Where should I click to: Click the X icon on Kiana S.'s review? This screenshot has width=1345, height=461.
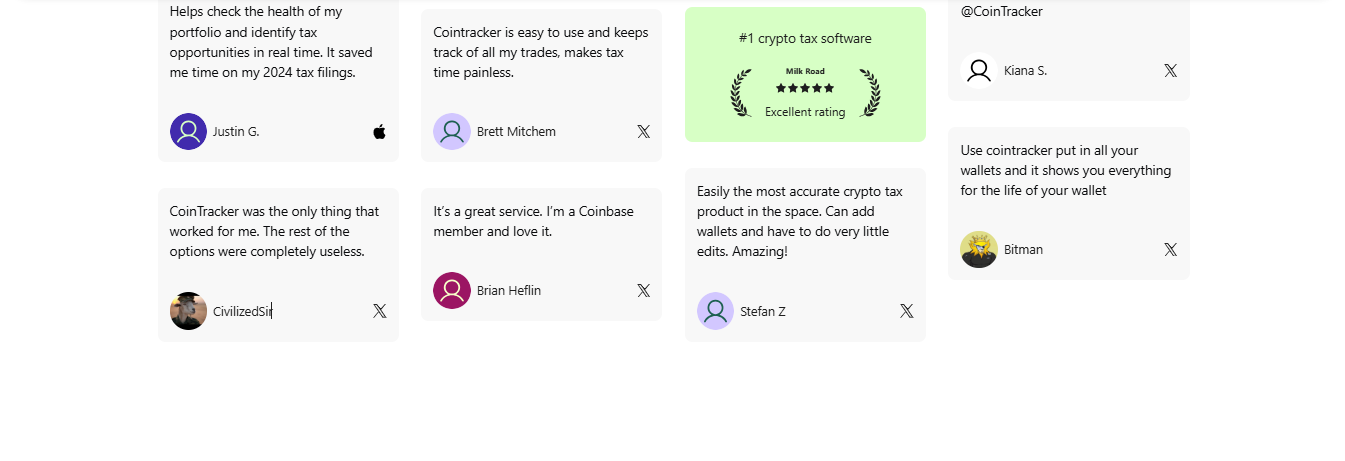(1170, 71)
